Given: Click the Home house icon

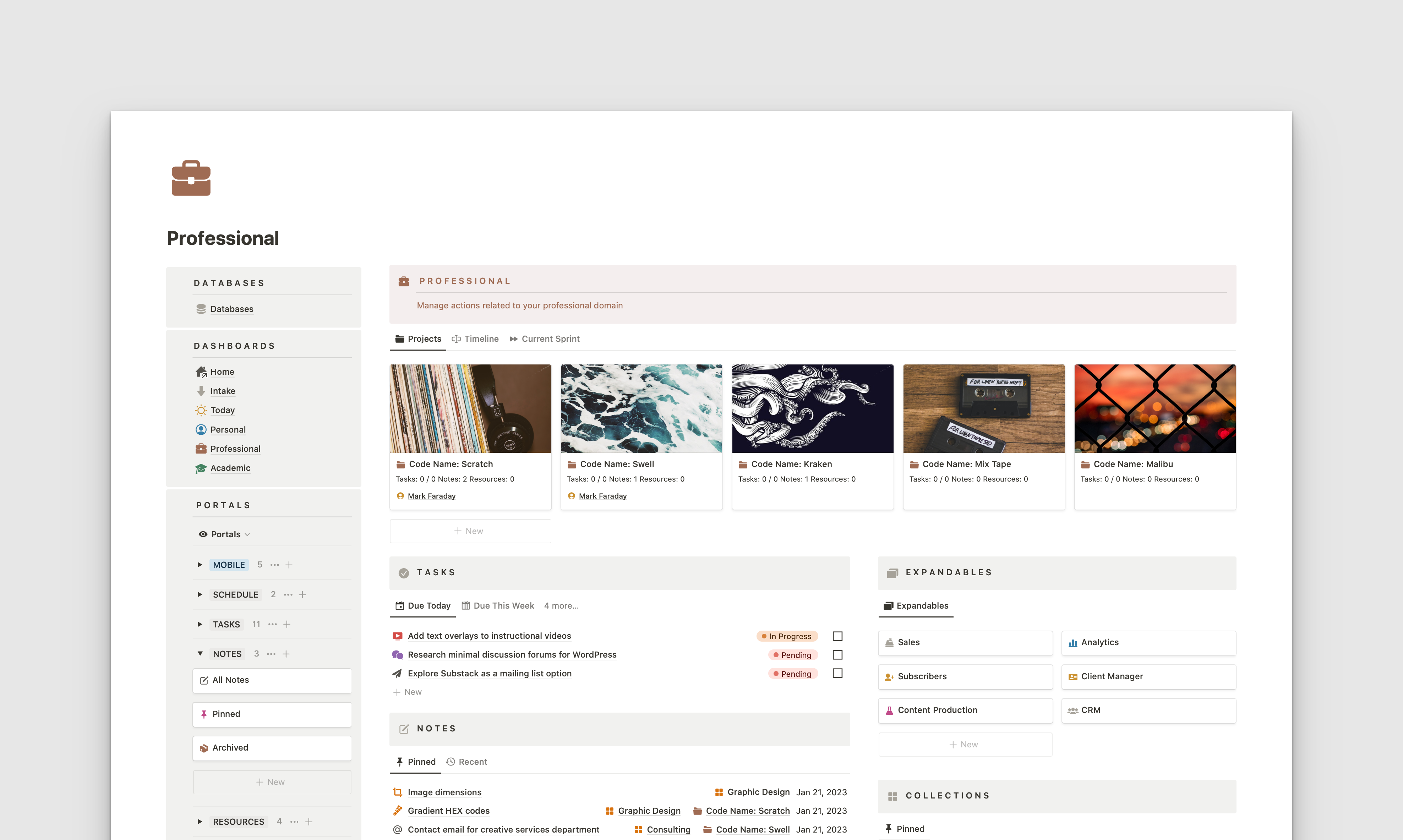Looking at the screenshot, I should 201,372.
